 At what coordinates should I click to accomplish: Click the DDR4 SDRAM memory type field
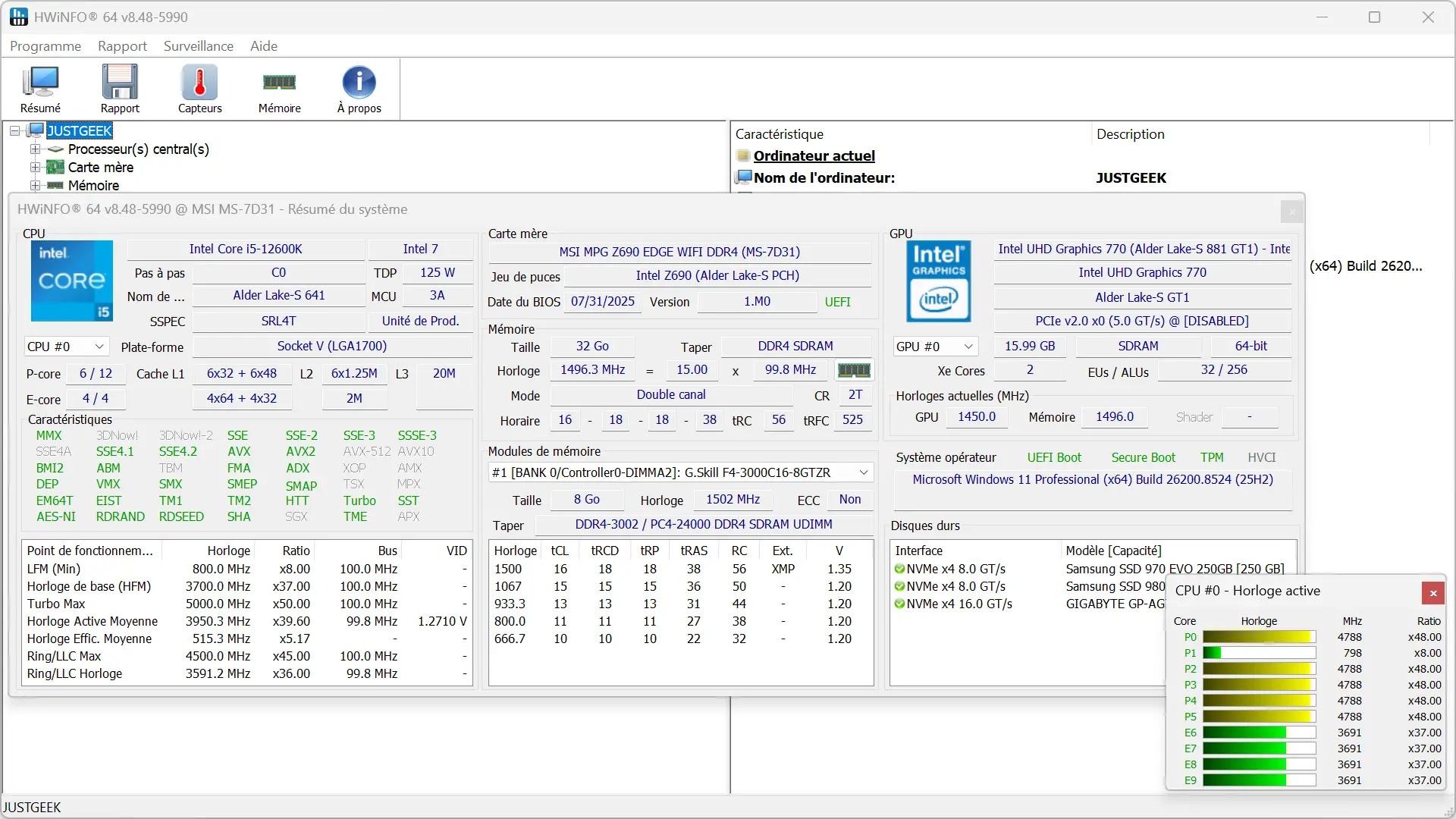pos(795,346)
